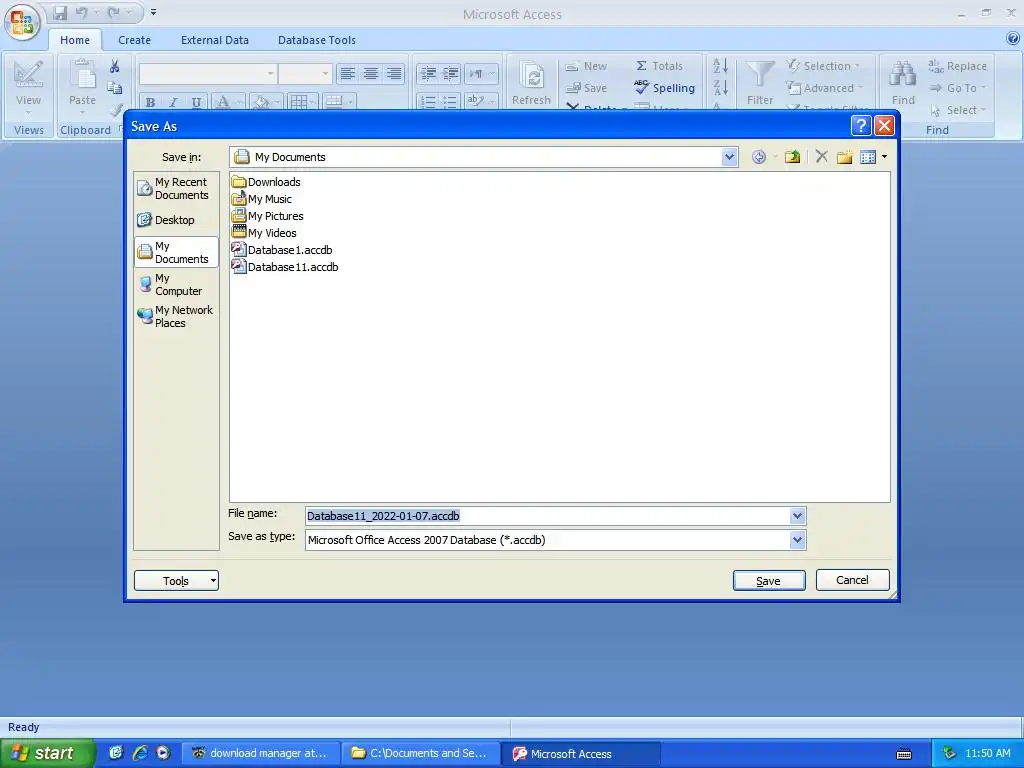Open the External Data ribbon tab
1024x768 pixels.
point(215,40)
